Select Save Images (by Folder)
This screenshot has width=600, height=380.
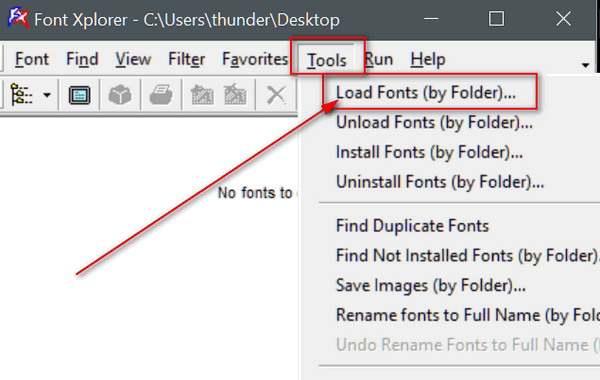point(431,285)
